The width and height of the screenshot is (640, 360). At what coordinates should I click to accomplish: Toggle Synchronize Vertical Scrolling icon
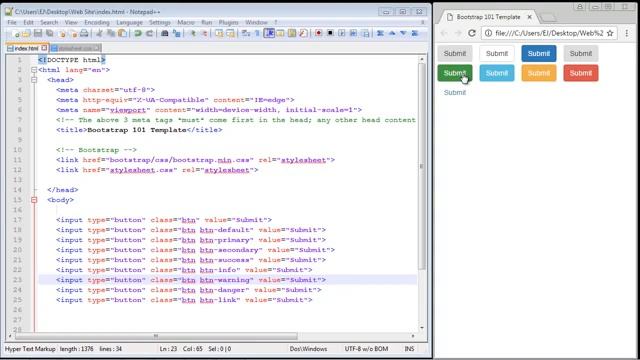219,33
